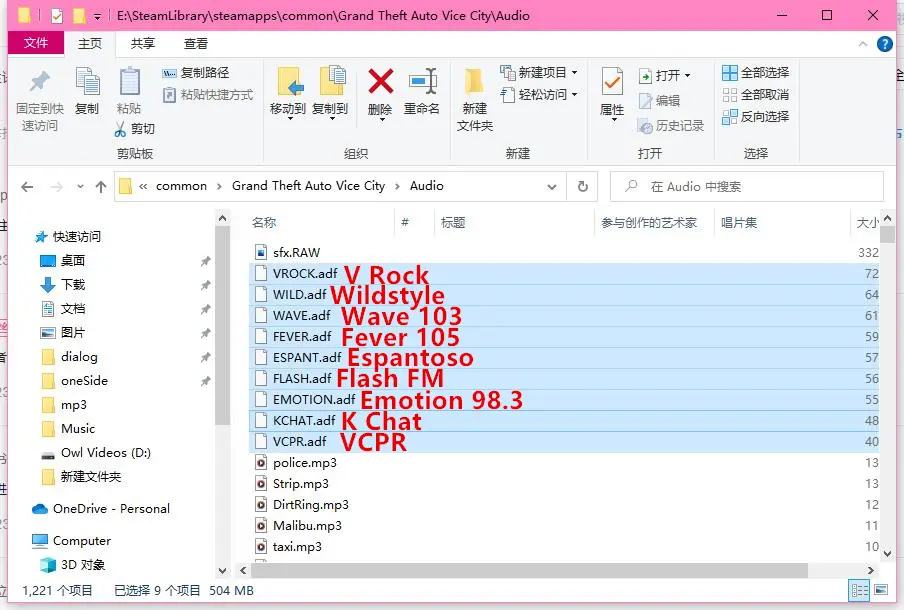Click the Grand Theft Auto Vice City breadcrumb
Image resolution: width=904 pixels, height=610 pixels.
pyautogui.click(x=308, y=186)
